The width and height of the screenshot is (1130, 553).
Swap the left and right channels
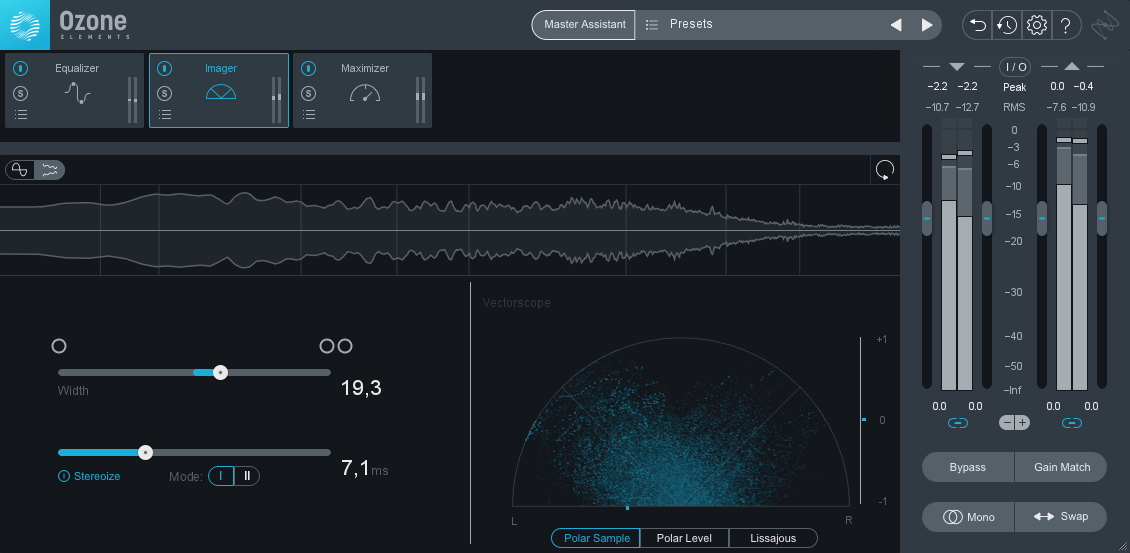[x=1061, y=517]
